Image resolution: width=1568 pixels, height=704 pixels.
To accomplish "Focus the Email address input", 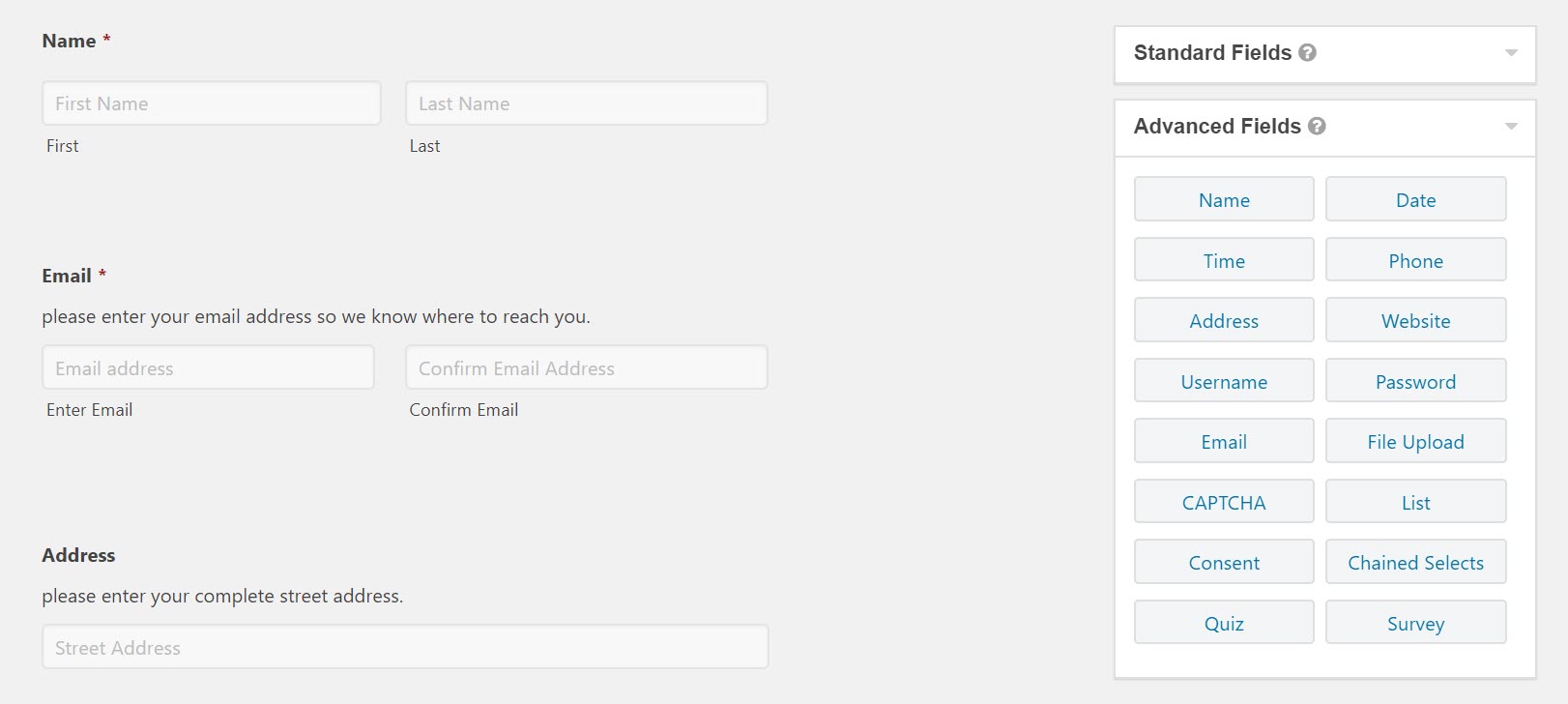I will [x=208, y=367].
